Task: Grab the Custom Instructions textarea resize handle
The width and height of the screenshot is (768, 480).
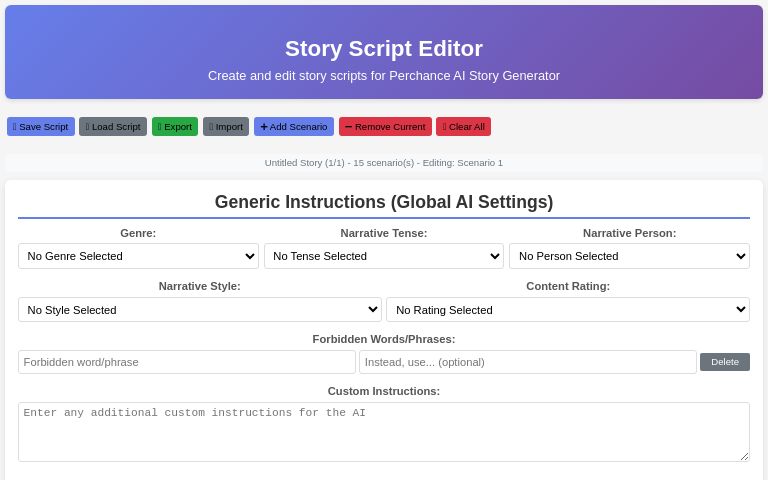Action: coord(744,456)
